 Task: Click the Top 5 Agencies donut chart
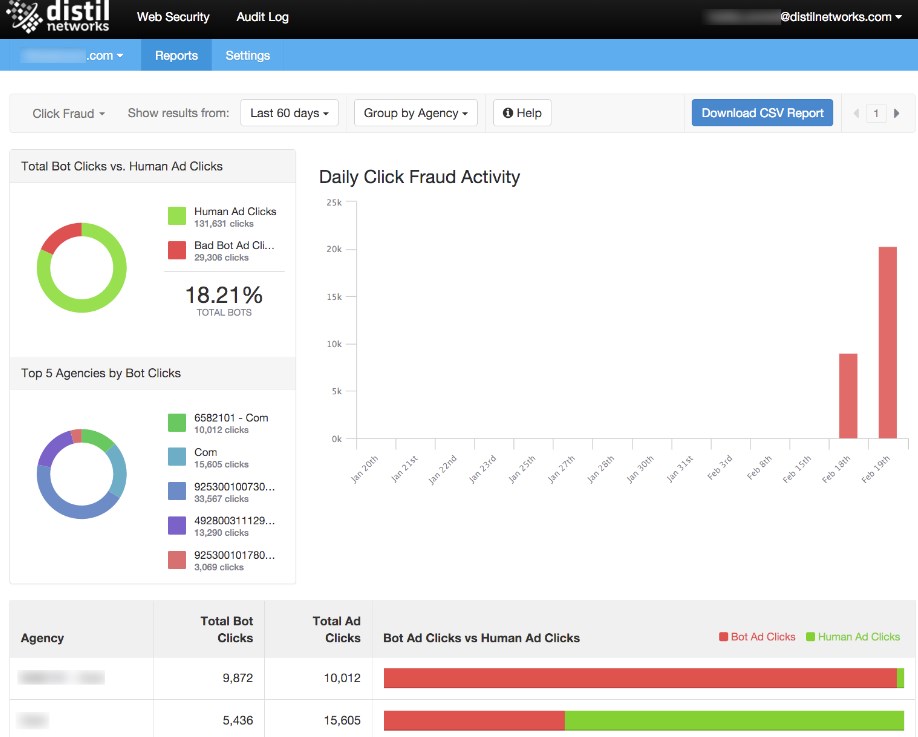(81, 474)
